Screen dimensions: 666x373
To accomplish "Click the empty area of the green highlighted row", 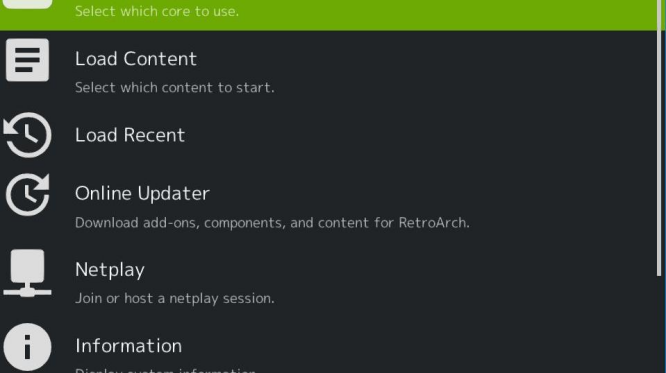I will click(x=446, y=13).
